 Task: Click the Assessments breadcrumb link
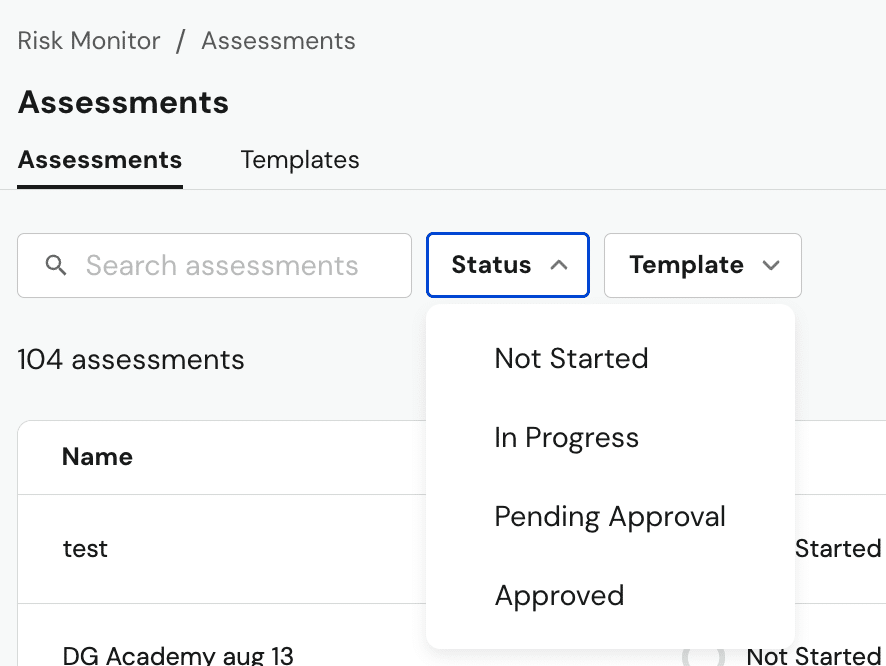coord(278,41)
